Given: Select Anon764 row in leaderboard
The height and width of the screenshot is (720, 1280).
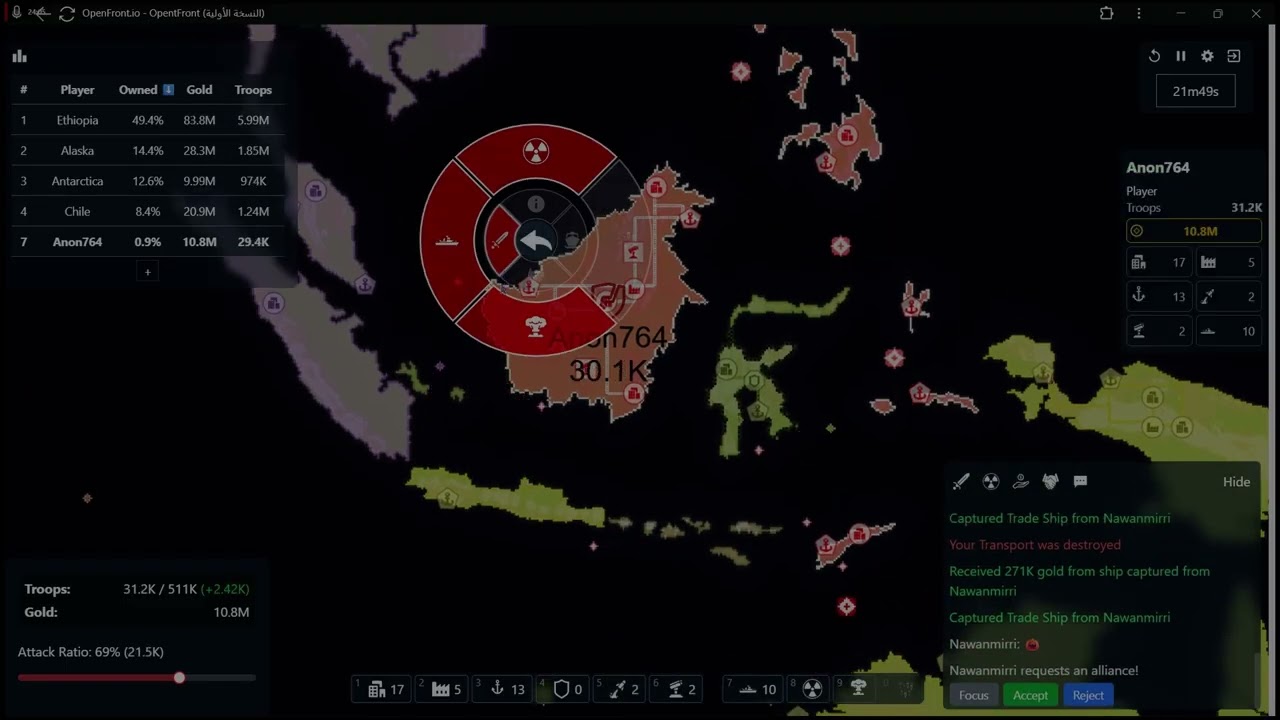Looking at the screenshot, I should 147,242.
